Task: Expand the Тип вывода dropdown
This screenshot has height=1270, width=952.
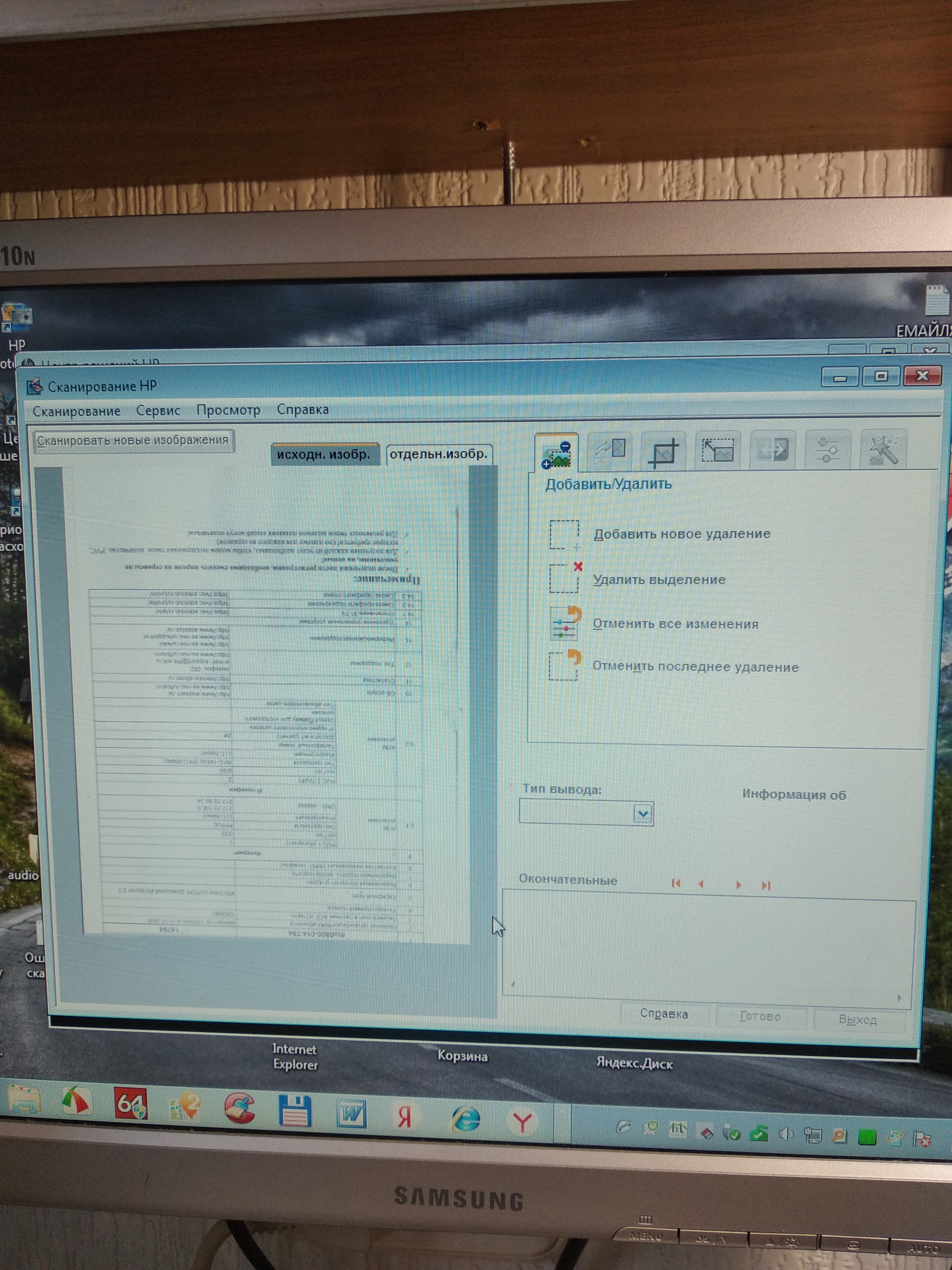Action: [x=643, y=813]
